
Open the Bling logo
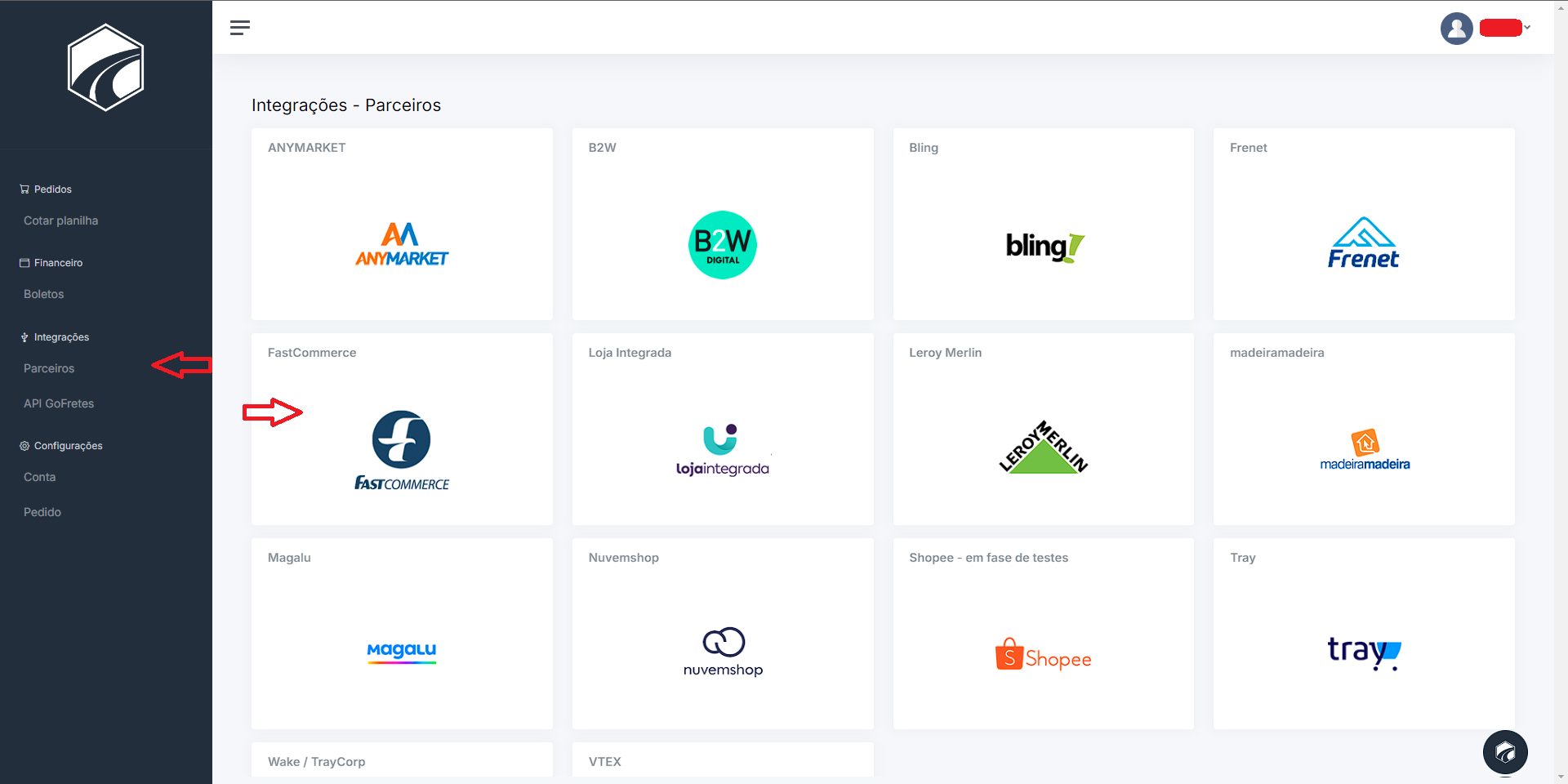(1045, 247)
